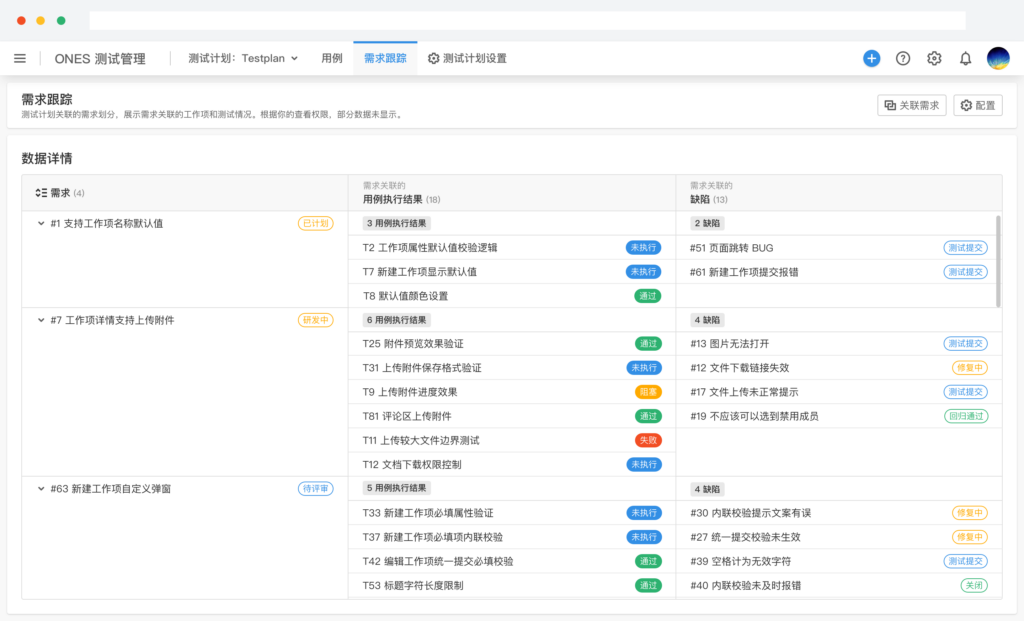Viewport: 1024px width, 621px height.
Task: Open the 测试计划: Testplan dropdown
Action: point(243,58)
